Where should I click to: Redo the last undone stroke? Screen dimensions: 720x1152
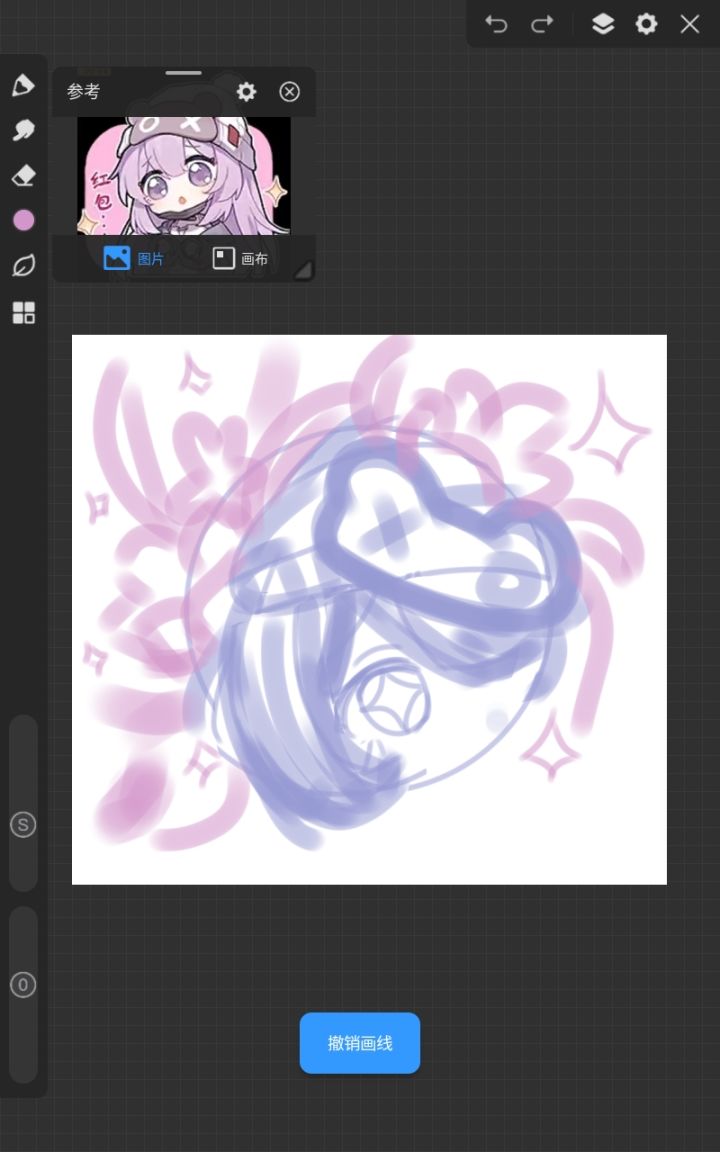tap(541, 24)
